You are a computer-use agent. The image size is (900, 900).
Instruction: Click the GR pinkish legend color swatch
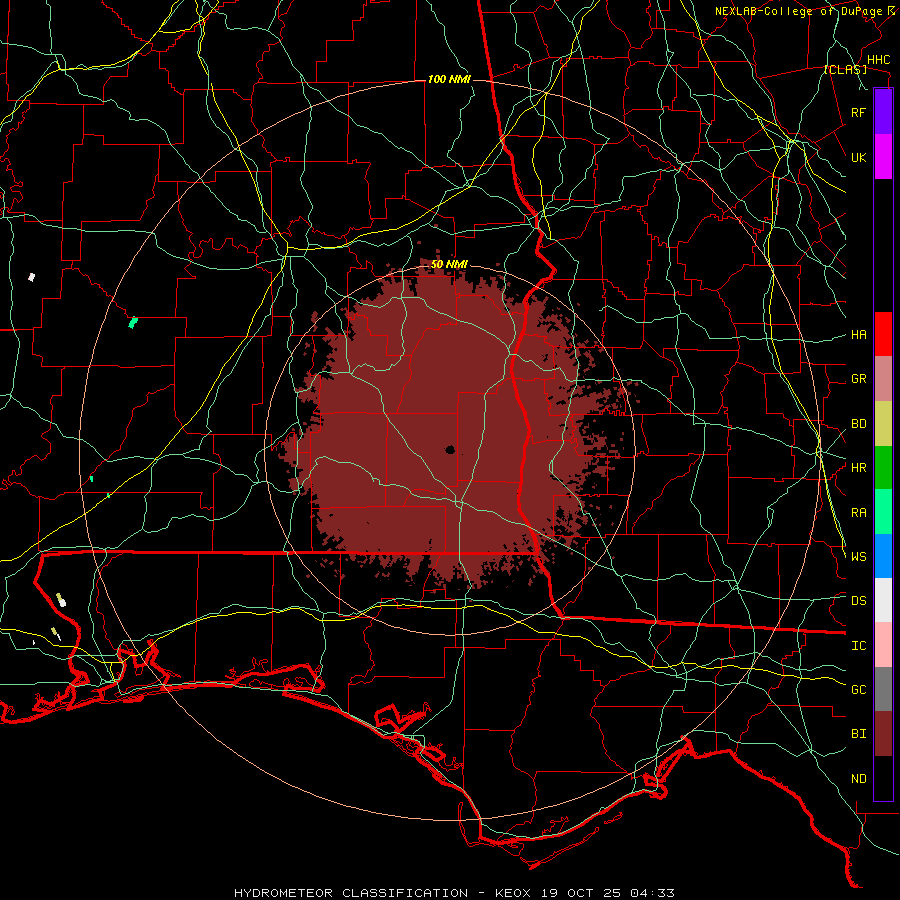[x=883, y=379]
